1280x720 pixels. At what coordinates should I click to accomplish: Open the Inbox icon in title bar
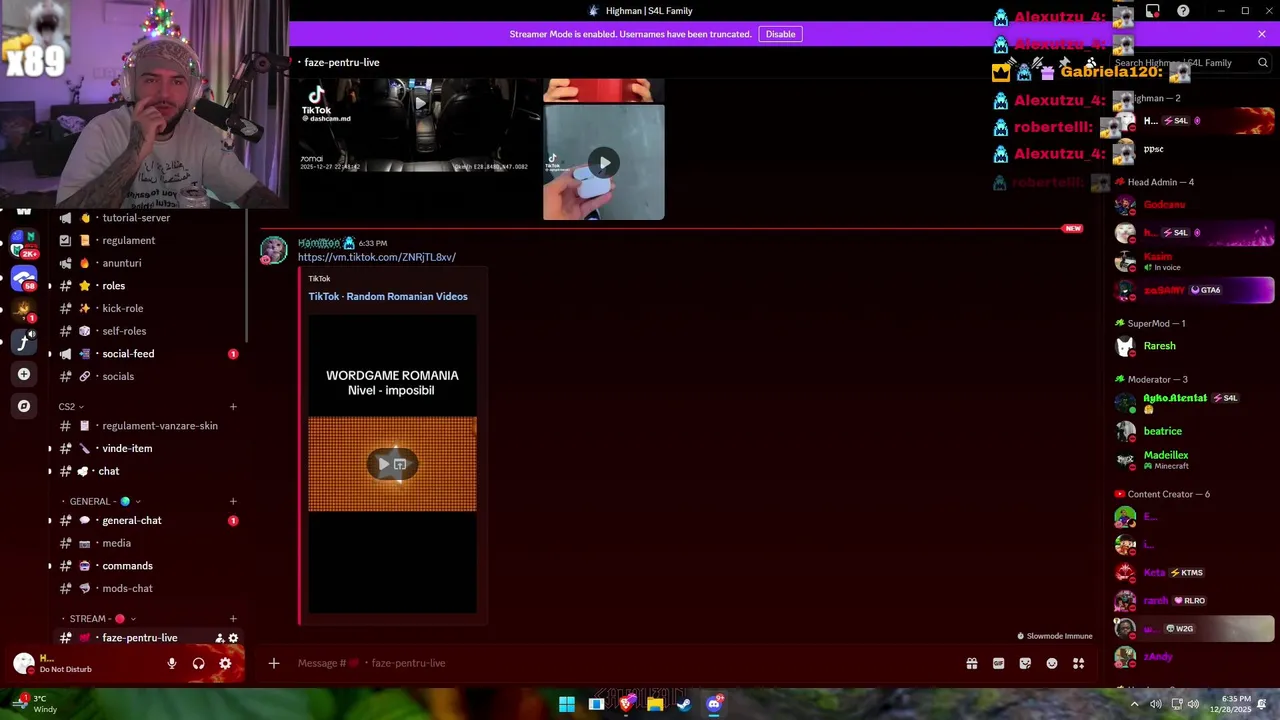coord(1153,11)
